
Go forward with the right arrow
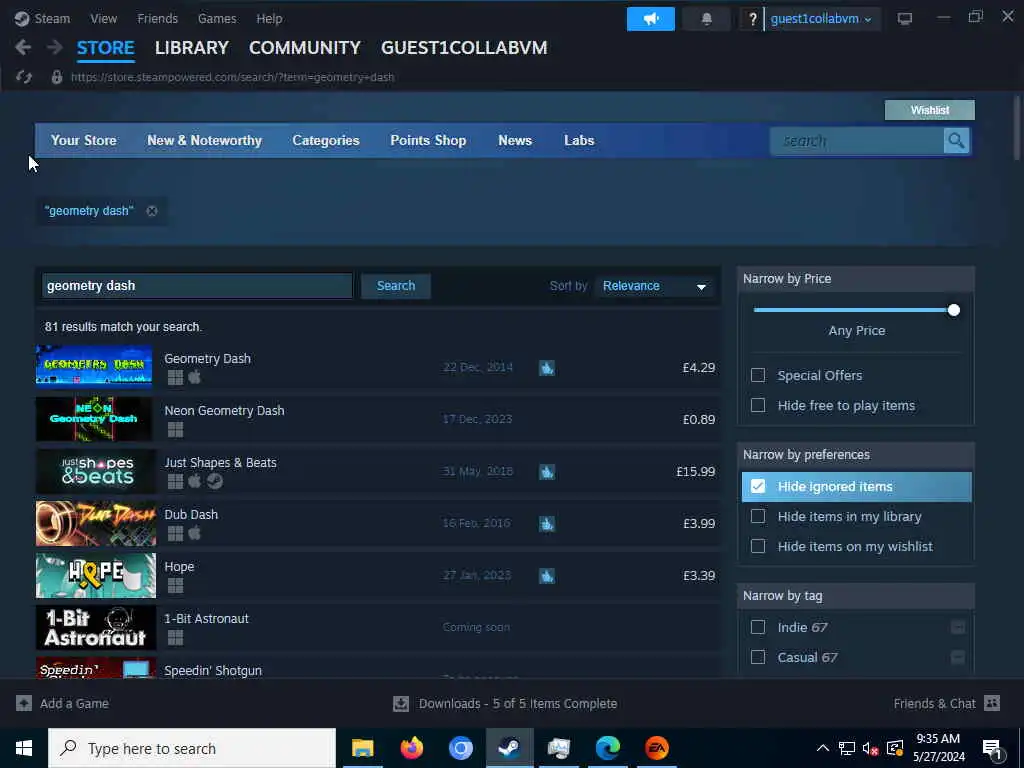(54, 47)
